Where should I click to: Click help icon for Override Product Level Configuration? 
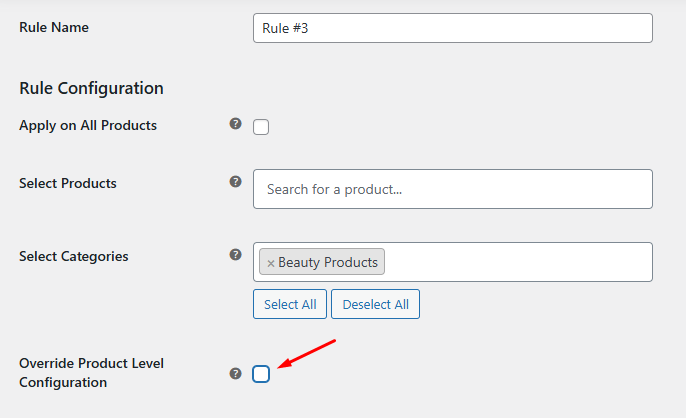point(236,373)
